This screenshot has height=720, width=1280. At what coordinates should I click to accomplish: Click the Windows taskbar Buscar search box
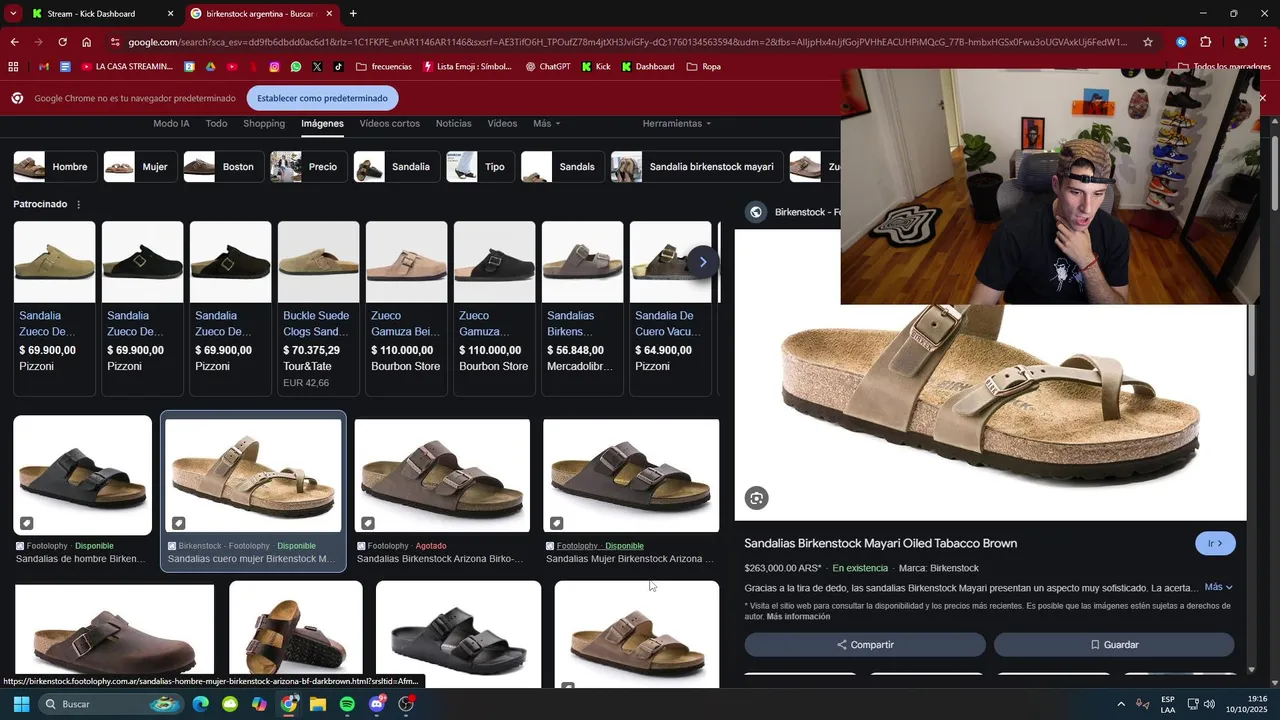pyautogui.click(x=110, y=704)
